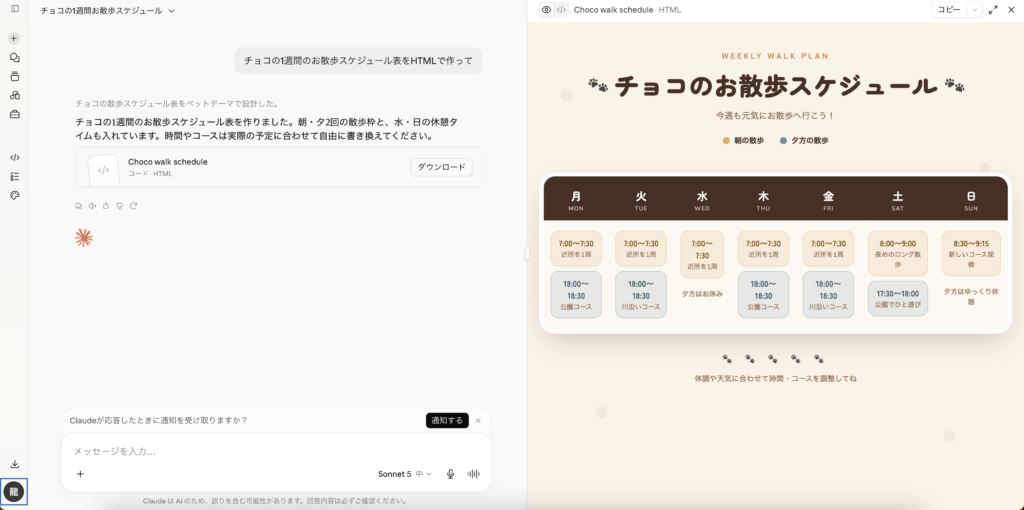The image size is (1024, 510).
Task: Click Thursday's 18:00〜18:30 公園コース card
Action: click(x=763, y=295)
